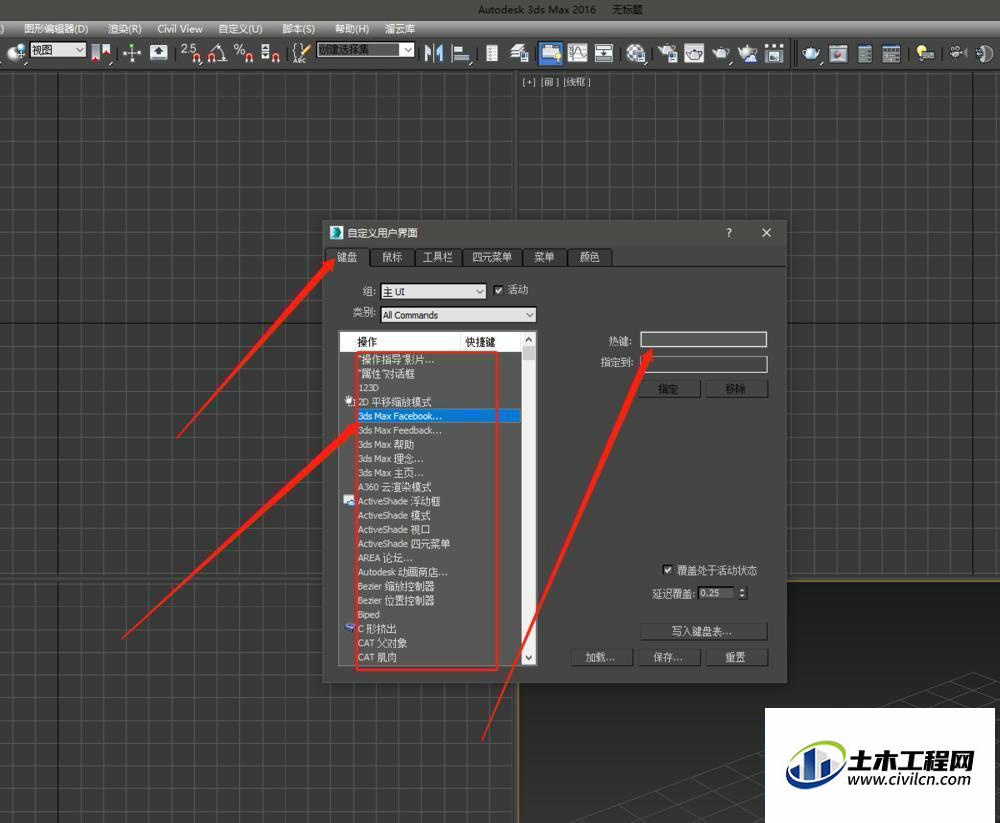Open the 组 主 UI dropdown

coord(433,292)
